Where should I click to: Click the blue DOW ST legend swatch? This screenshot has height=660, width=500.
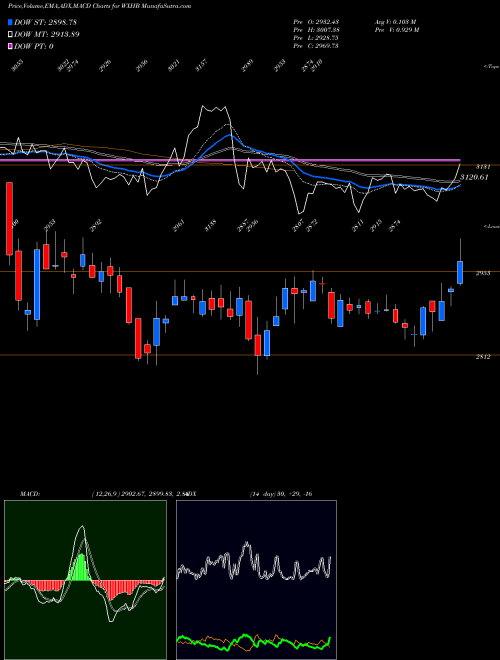[x=11, y=22]
